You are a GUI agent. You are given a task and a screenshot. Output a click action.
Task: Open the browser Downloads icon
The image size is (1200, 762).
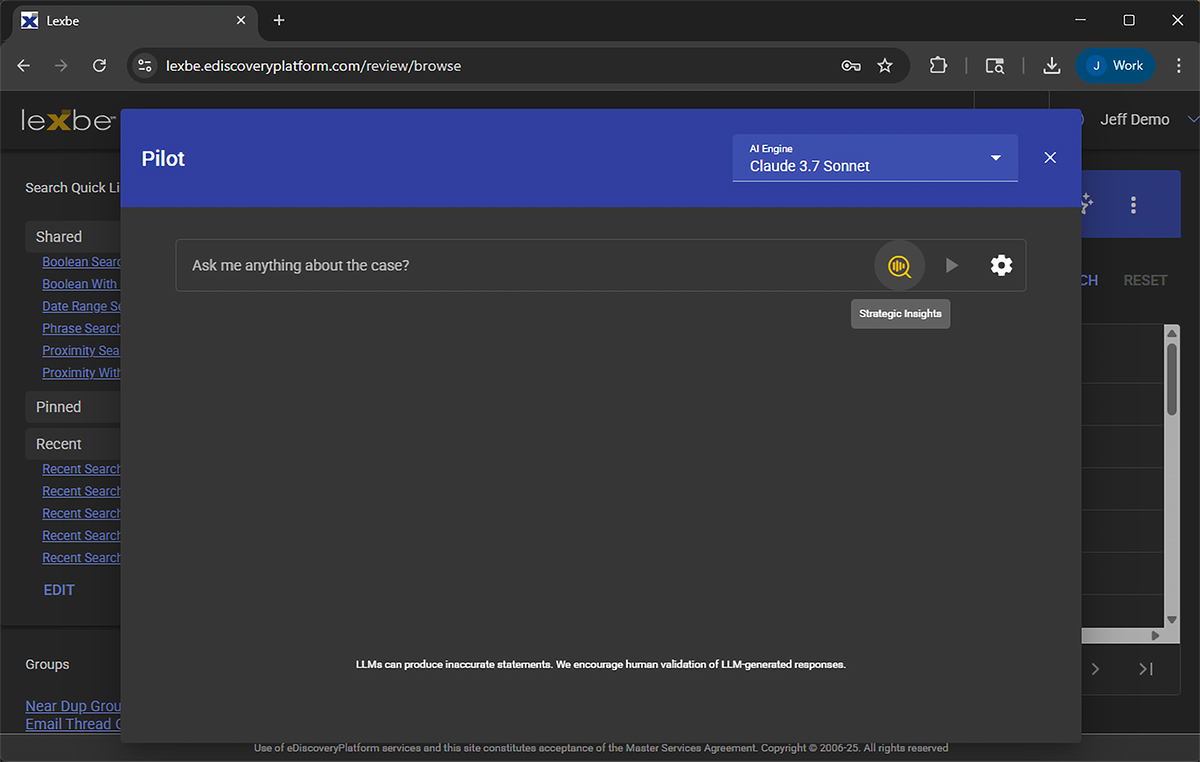1051,66
